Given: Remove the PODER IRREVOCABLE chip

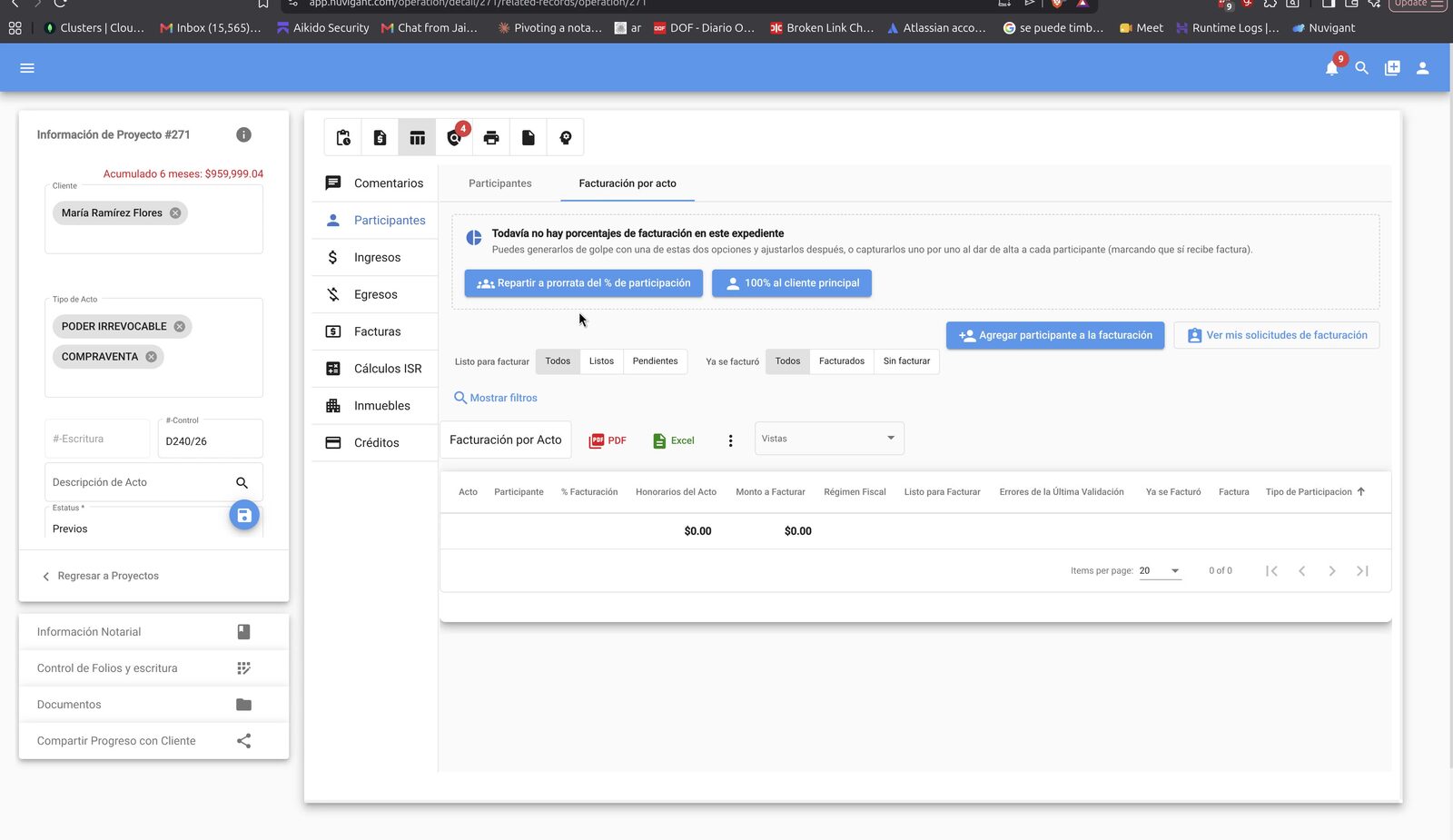Looking at the screenshot, I should [180, 327].
